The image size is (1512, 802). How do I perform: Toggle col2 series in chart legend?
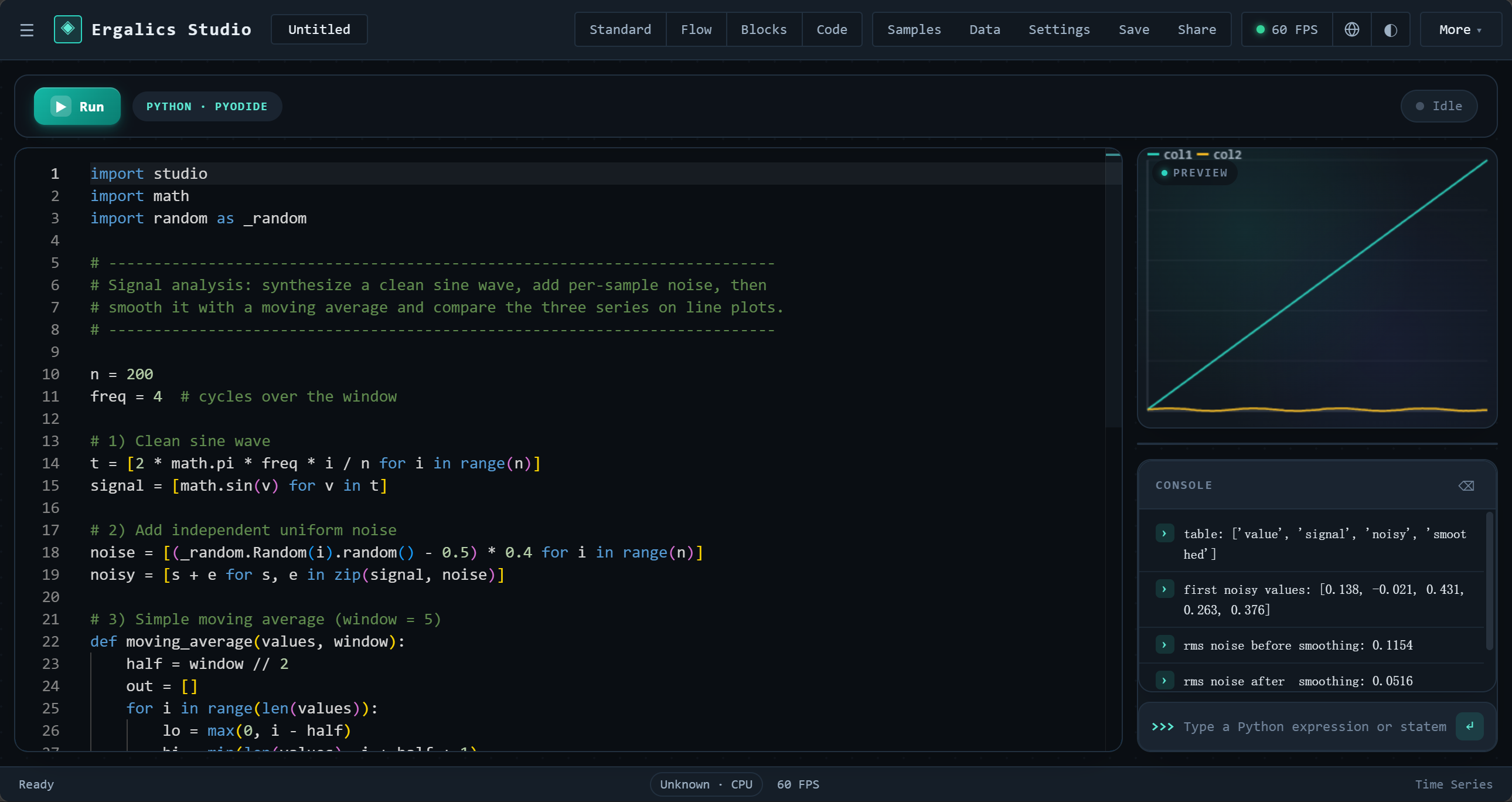tap(1219, 154)
